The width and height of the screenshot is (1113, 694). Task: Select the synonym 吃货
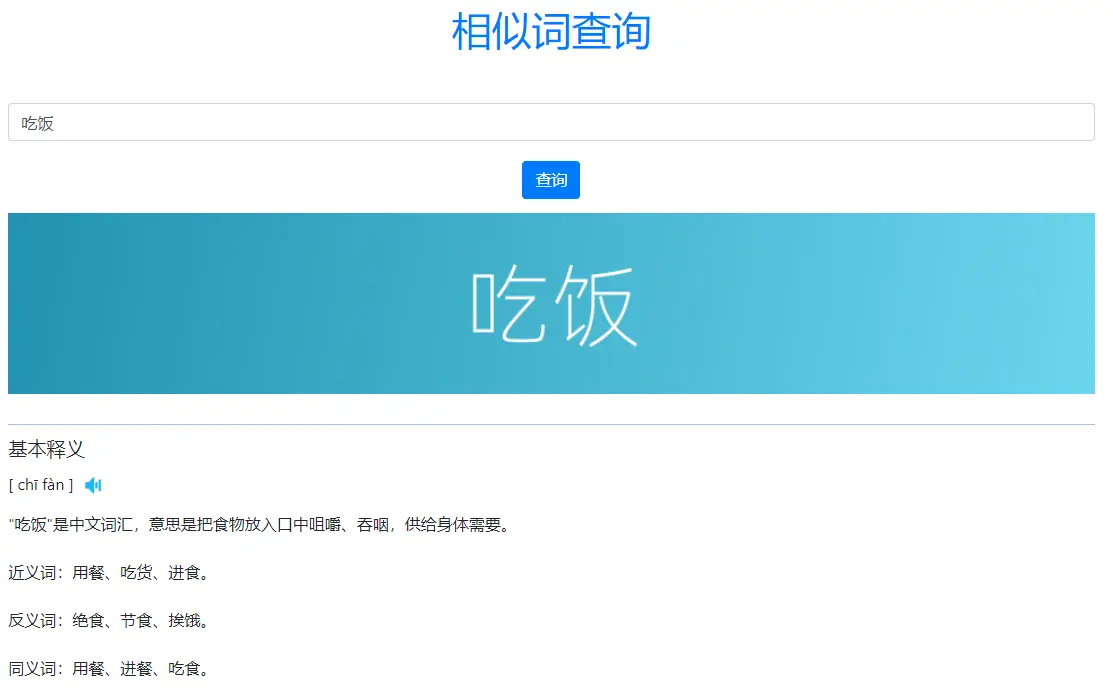point(134,573)
